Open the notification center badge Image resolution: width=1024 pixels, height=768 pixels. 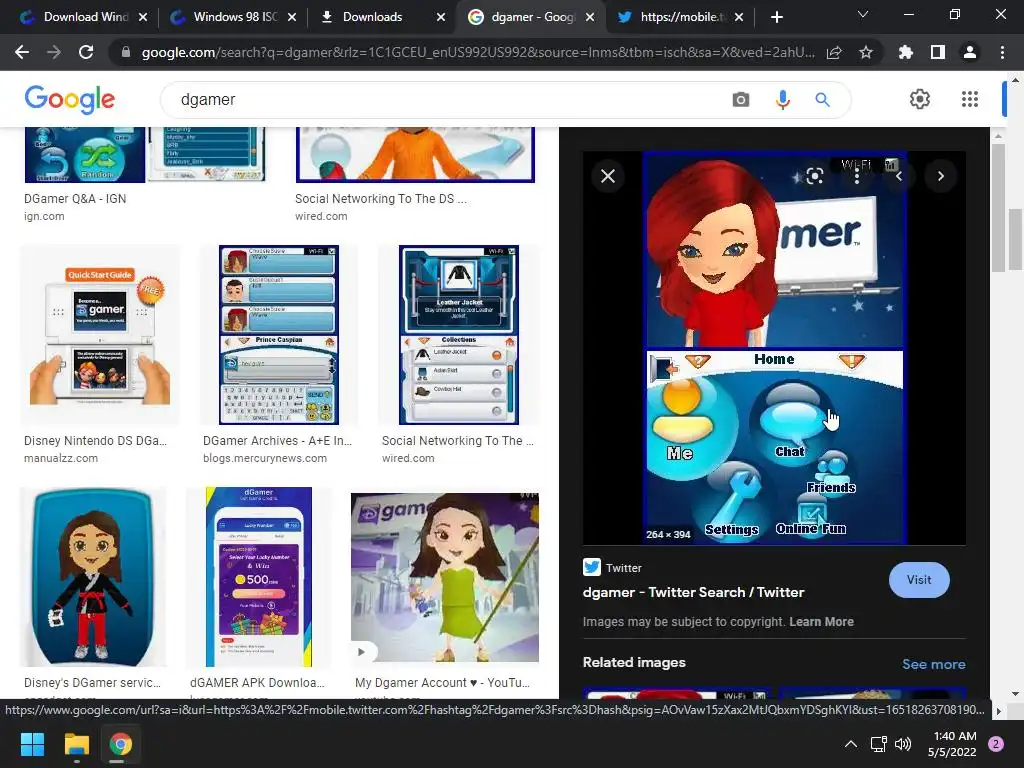[996, 744]
